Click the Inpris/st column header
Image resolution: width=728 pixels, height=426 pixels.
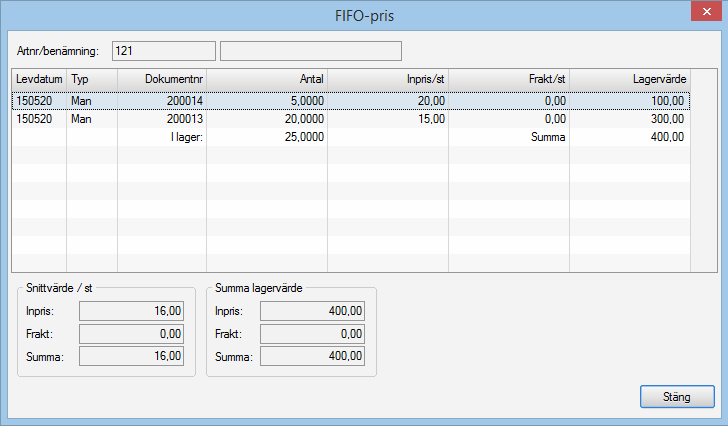(388, 77)
